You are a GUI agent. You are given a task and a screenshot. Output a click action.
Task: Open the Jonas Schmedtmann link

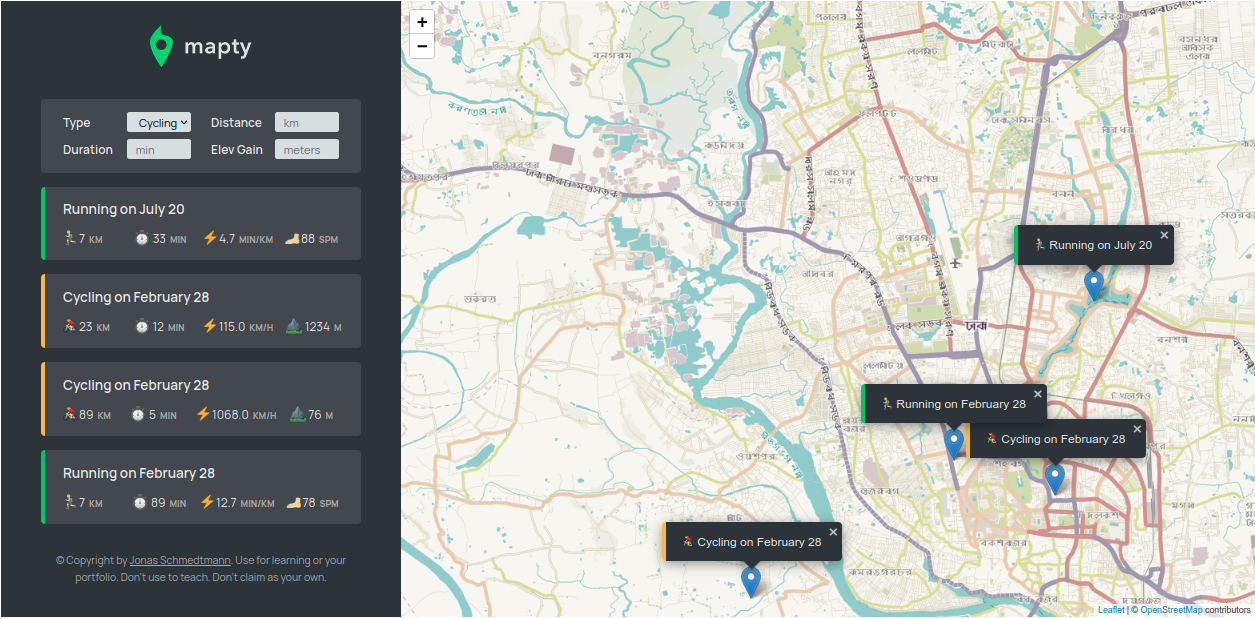tap(180, 561)
